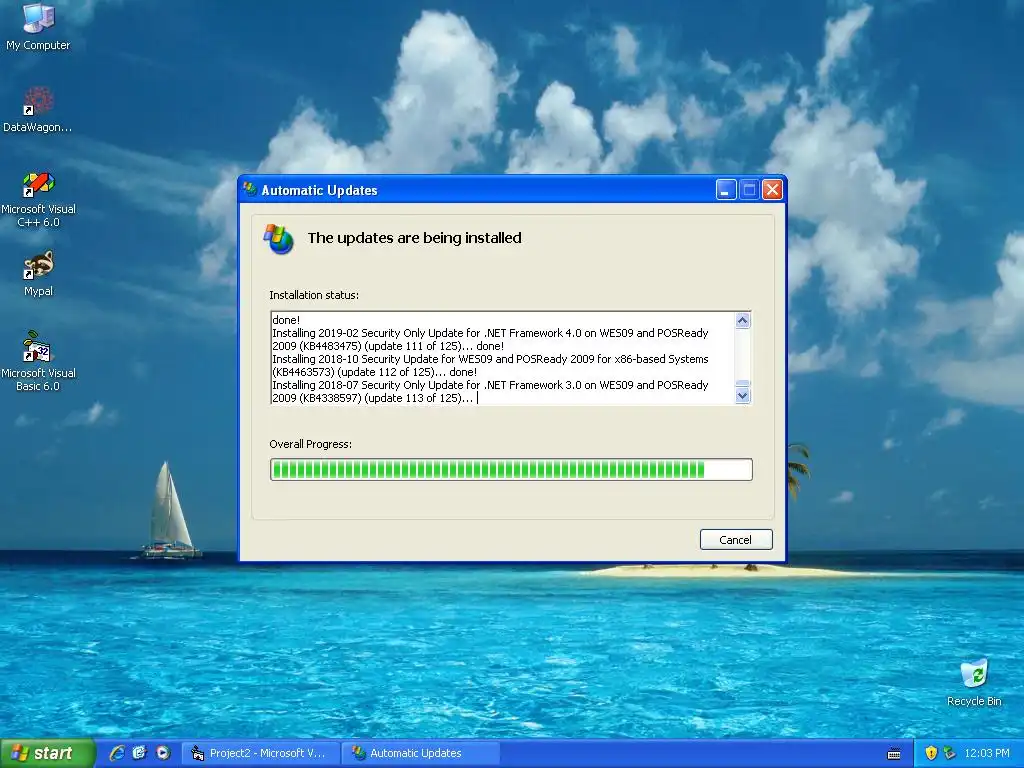Click the Outlook Express Quick Launch icon
The image size is (1024, 768).
(x=140, y=753)
